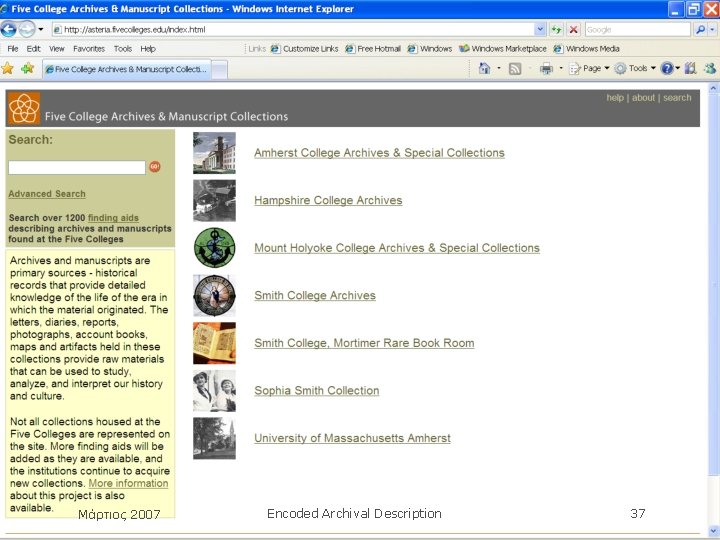Screen dimensions: 720x540
Task: Click the finding aids link
Action: point(113,218)
